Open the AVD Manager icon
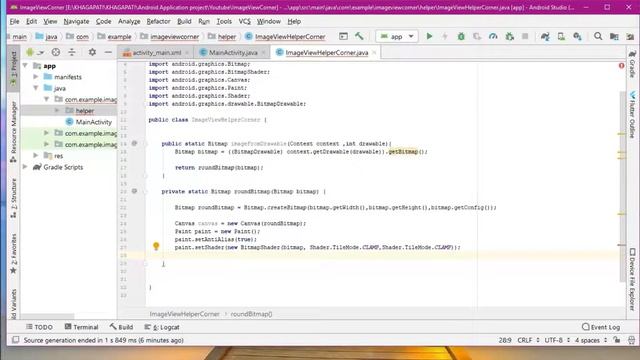This screenshot has height=360, width=640. pyautogui.click(x=561, y=36)
